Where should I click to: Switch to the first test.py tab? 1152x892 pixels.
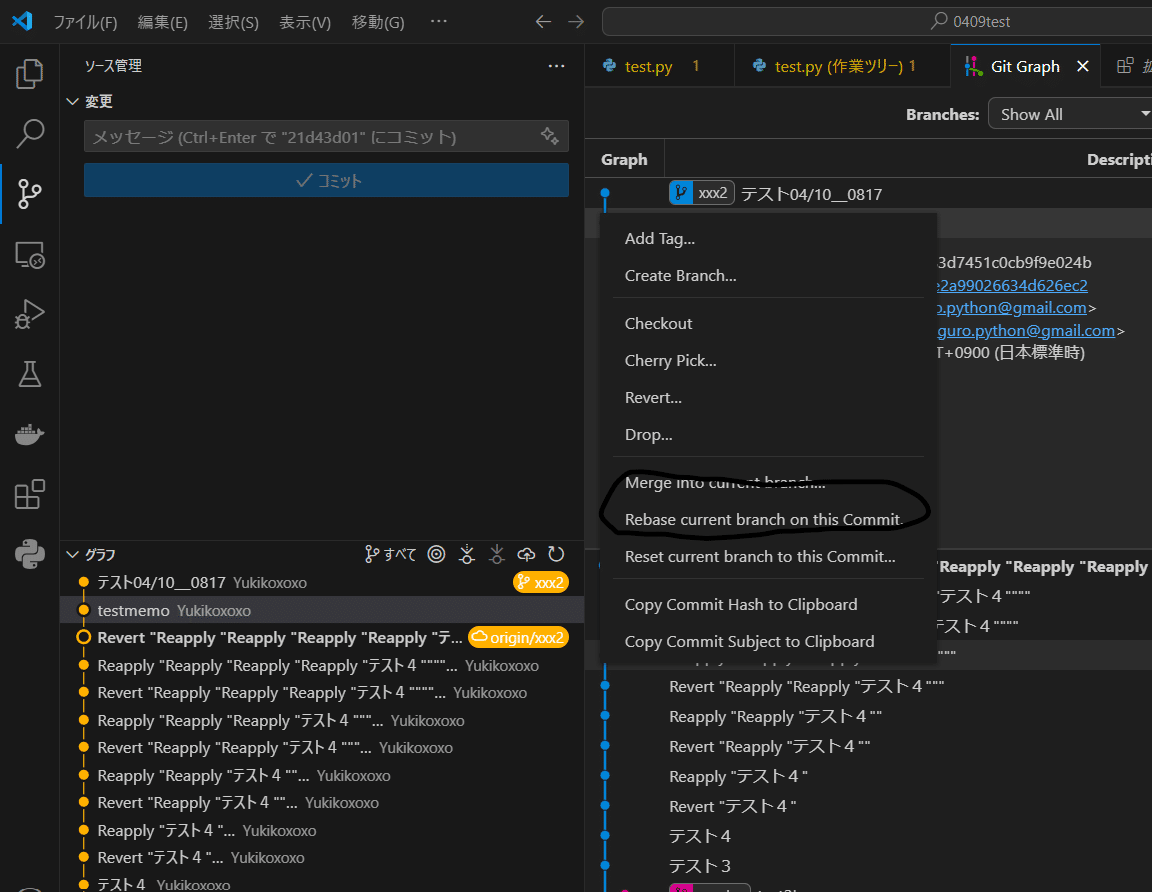point(648,65)
